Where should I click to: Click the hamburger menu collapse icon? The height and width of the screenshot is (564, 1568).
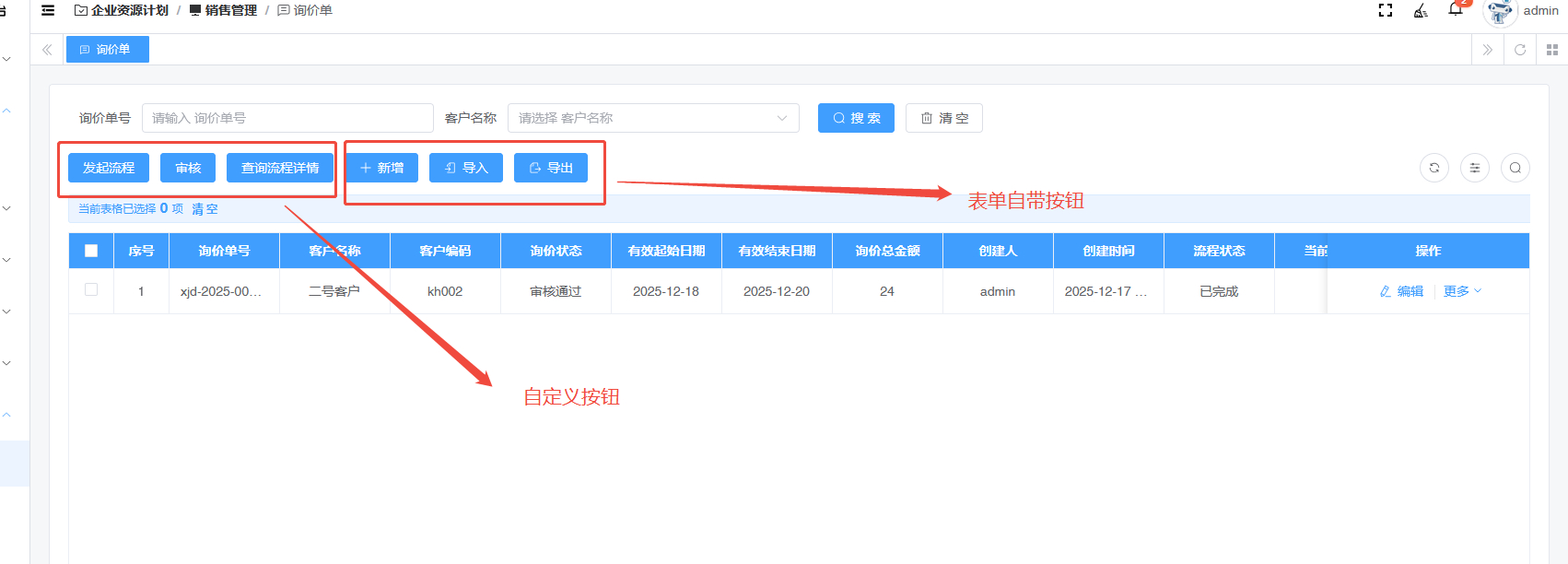click(48, 10)
